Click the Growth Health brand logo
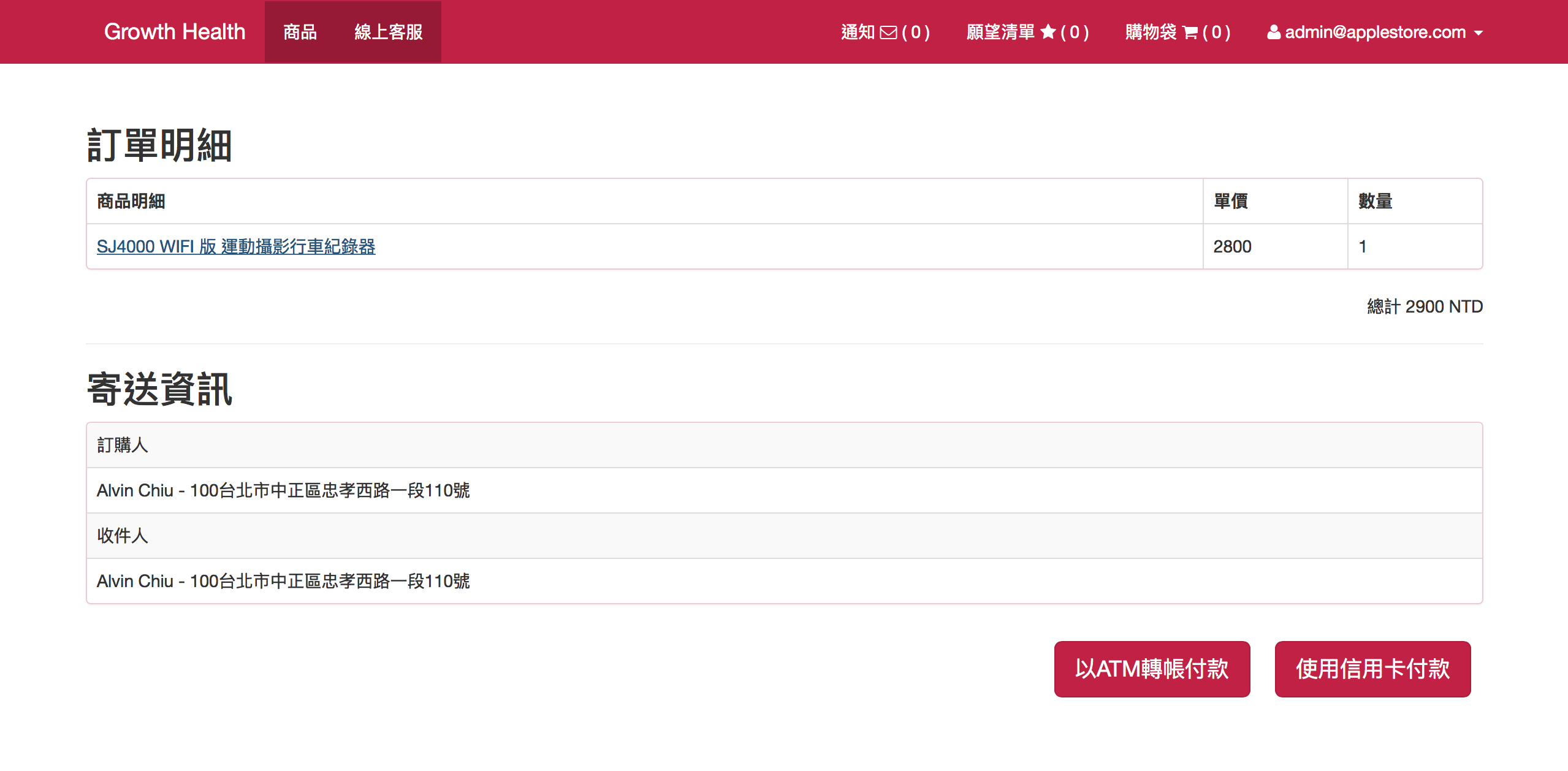Screen dimensions: 1568x771 click(175, 32)
